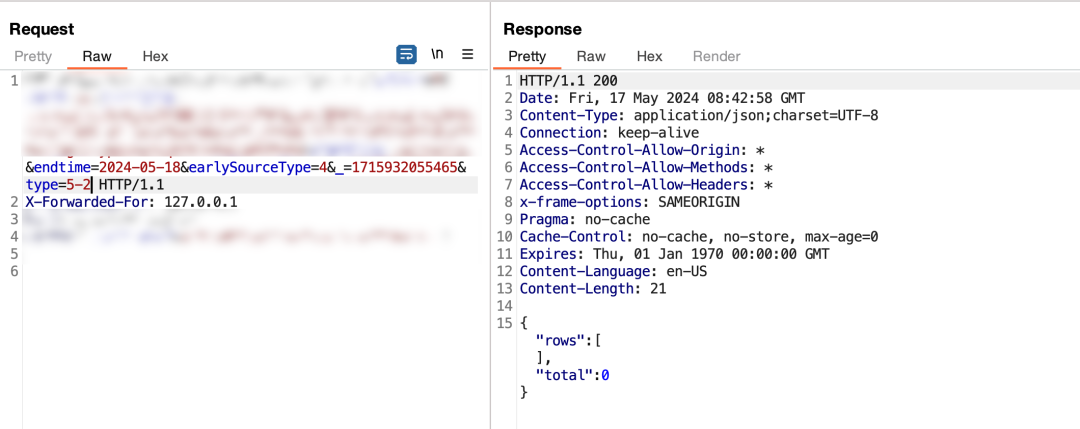Open the Request panel hamburger options menu

[467, 55]
